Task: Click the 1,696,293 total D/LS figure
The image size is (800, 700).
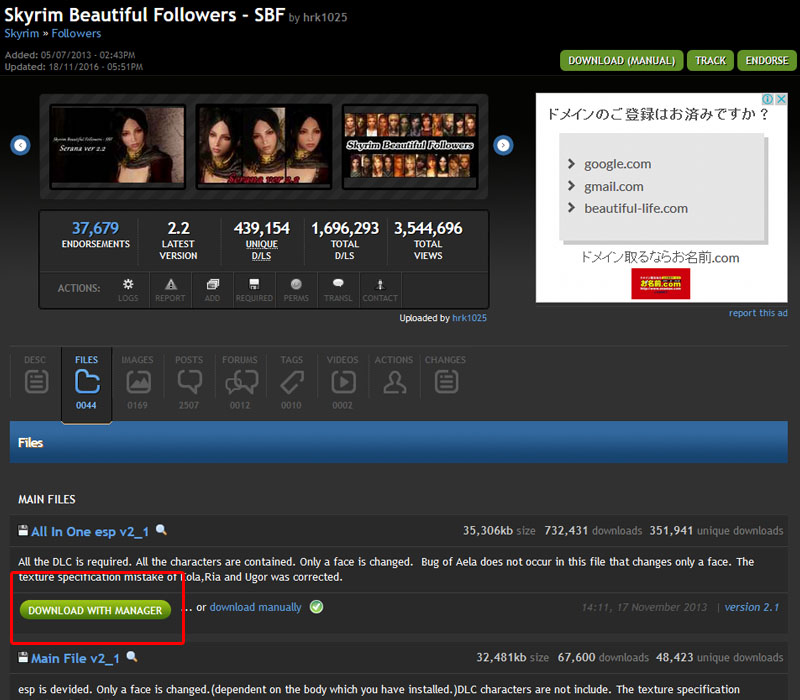Action: [345, 228]
